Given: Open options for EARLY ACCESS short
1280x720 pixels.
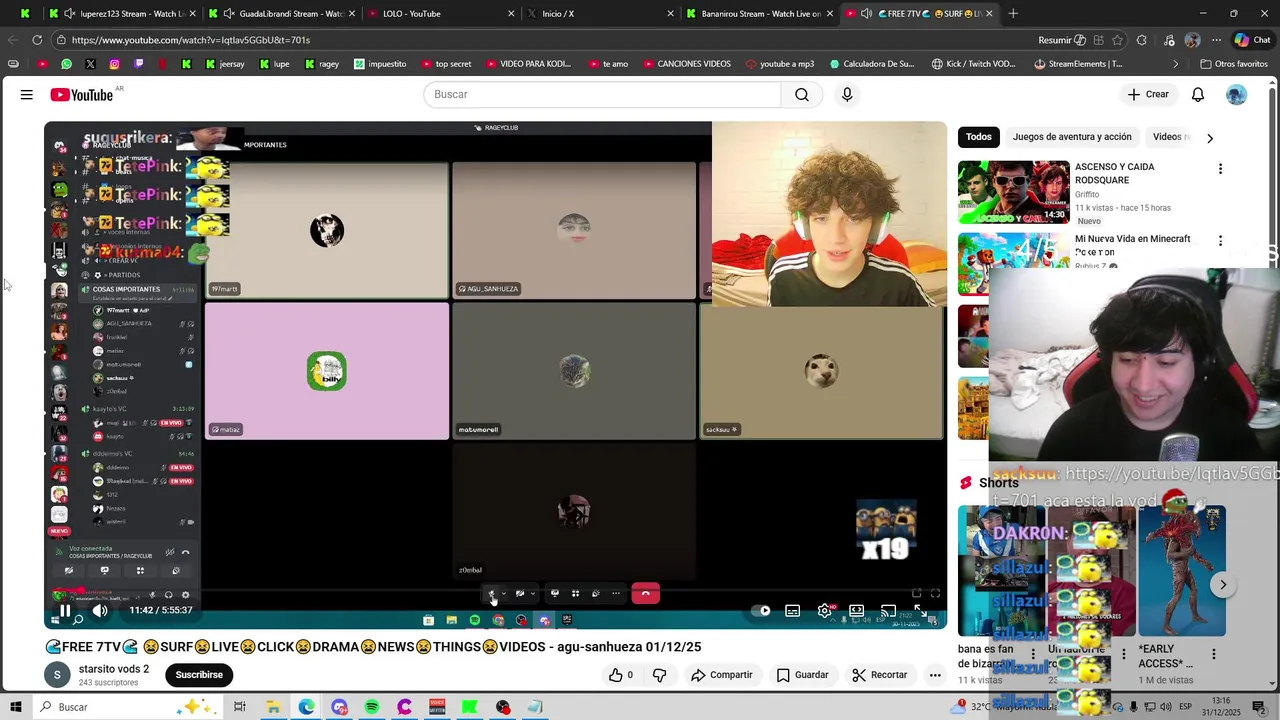Looking at the screenshot, I should pyautogui.click(x=1213, y=654).
